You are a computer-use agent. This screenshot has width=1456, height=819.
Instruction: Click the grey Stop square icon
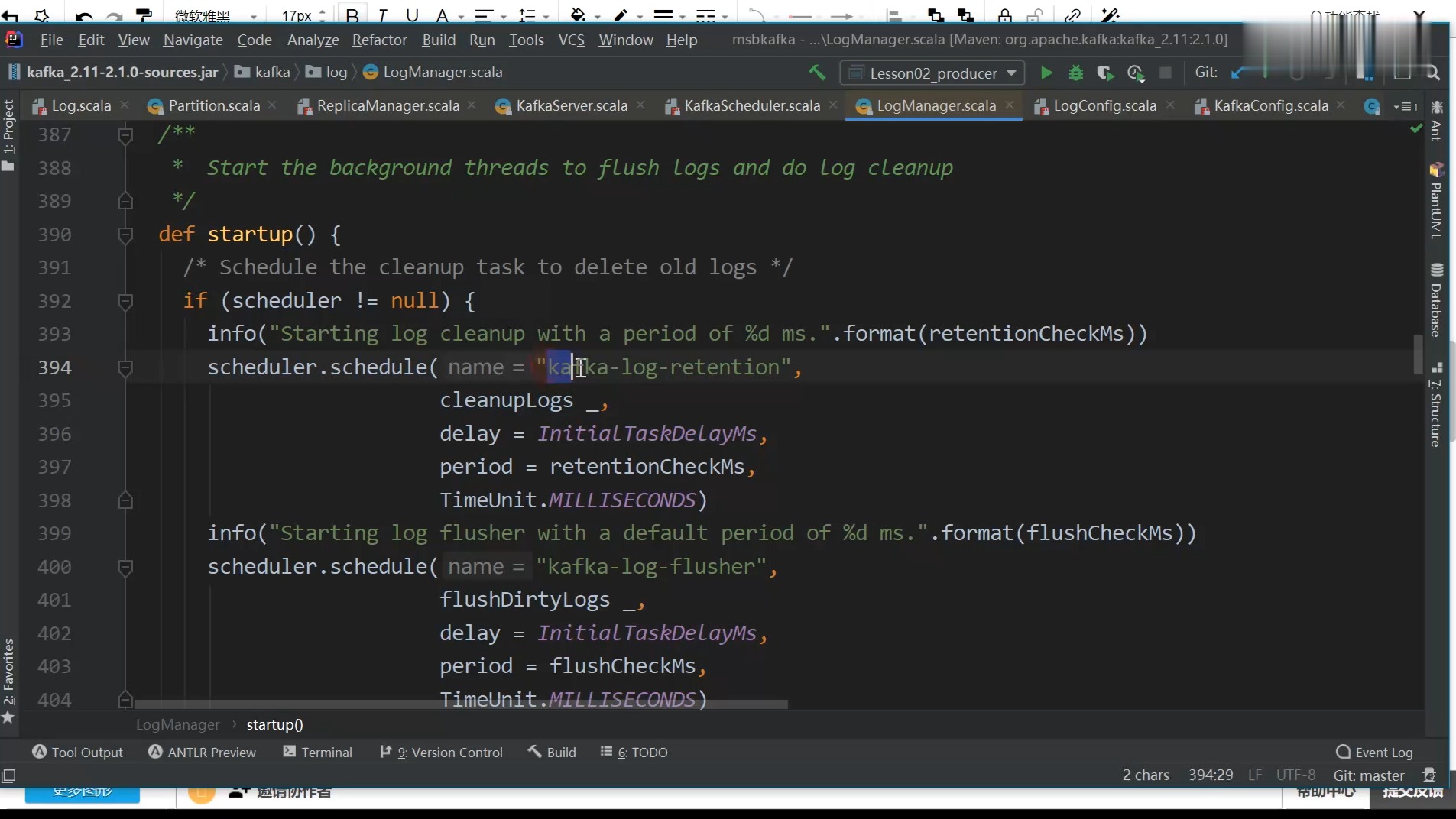point(1165,73)
